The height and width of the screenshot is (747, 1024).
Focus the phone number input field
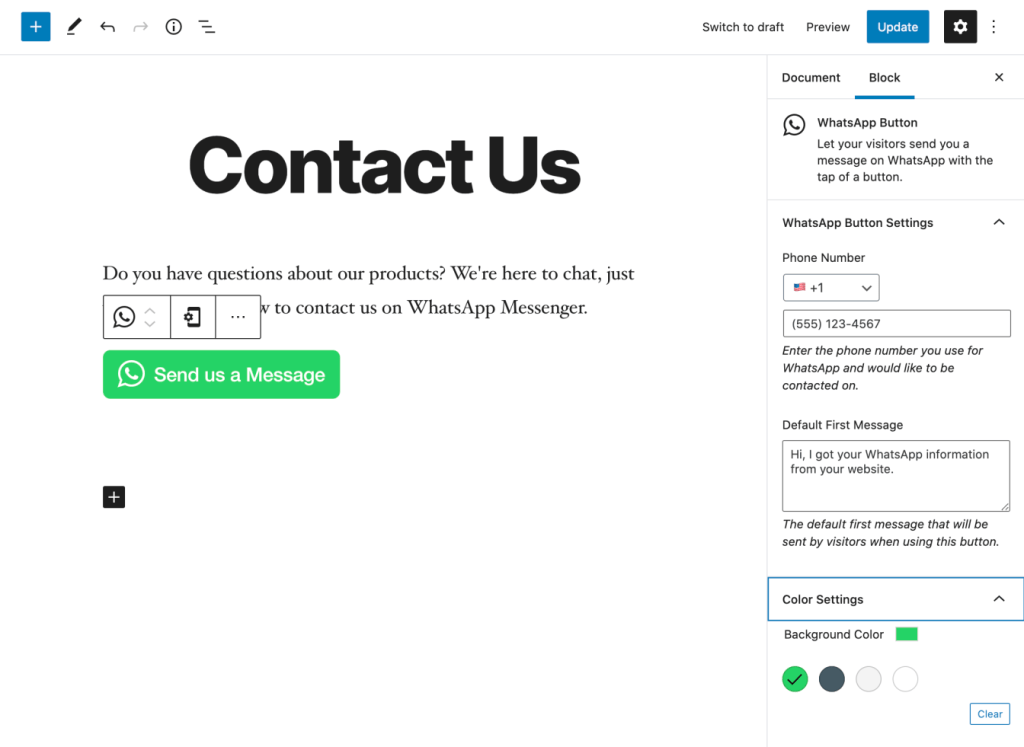click(x=896, y=323)
